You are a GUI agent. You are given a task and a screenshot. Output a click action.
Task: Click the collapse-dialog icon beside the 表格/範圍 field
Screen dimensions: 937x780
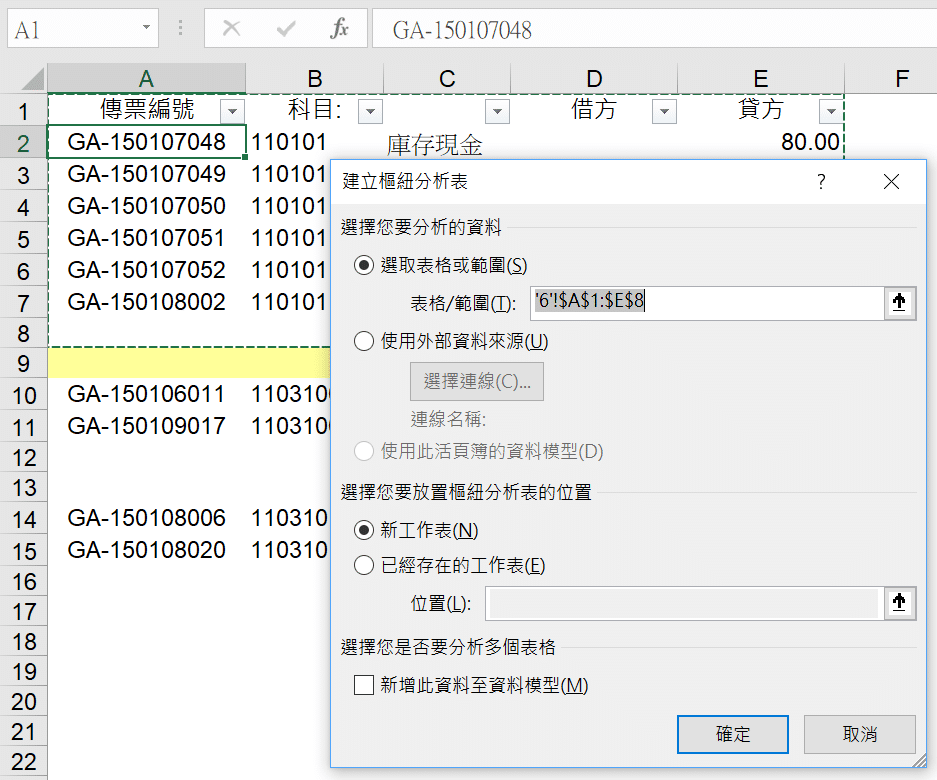tap(899, 302)
